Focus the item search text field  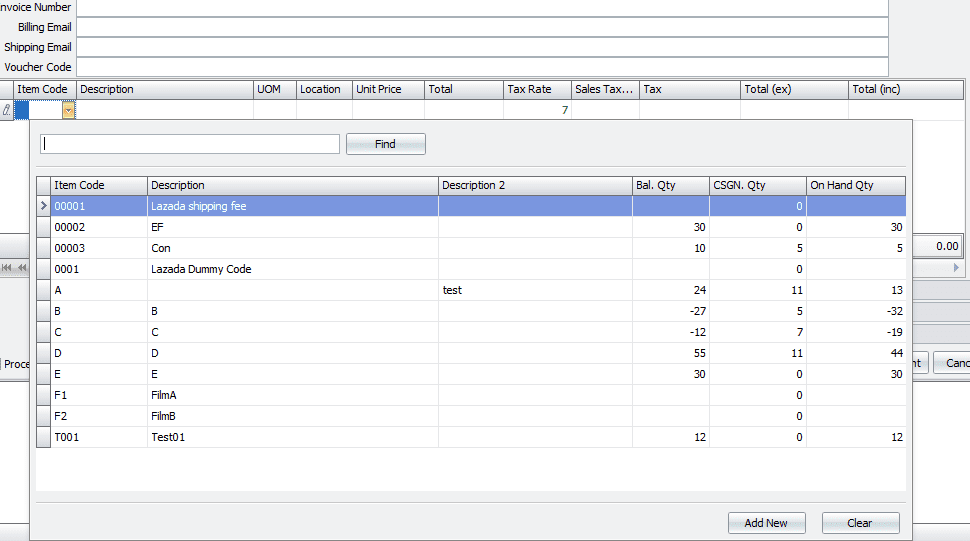(190, 145)
